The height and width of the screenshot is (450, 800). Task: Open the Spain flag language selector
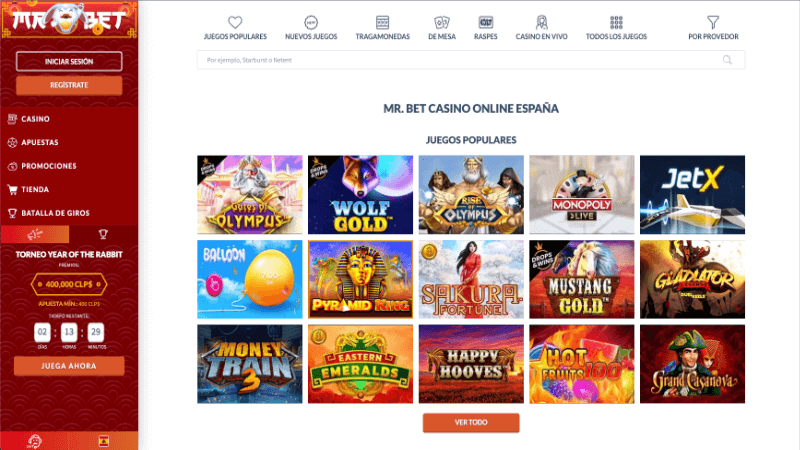click(x=104, y=441)
